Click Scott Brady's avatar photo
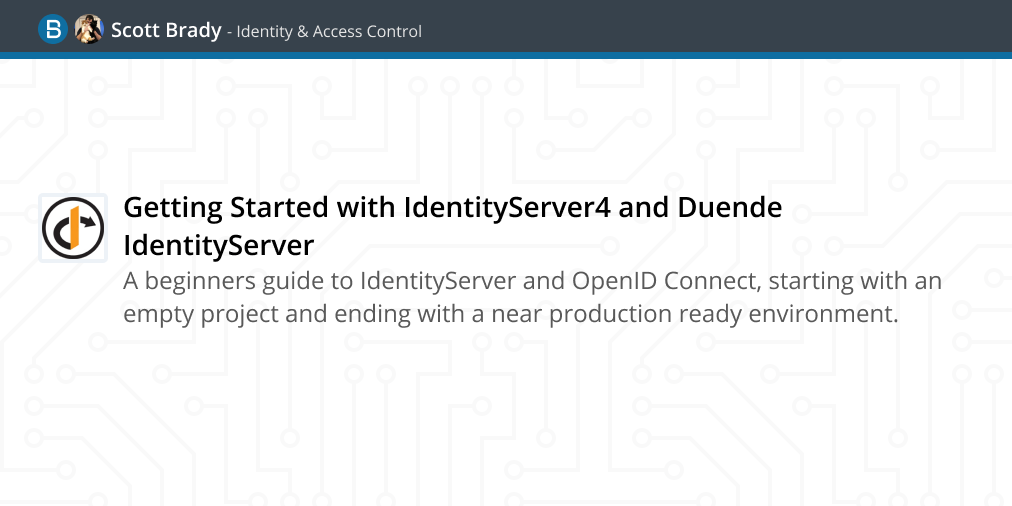 89,30
